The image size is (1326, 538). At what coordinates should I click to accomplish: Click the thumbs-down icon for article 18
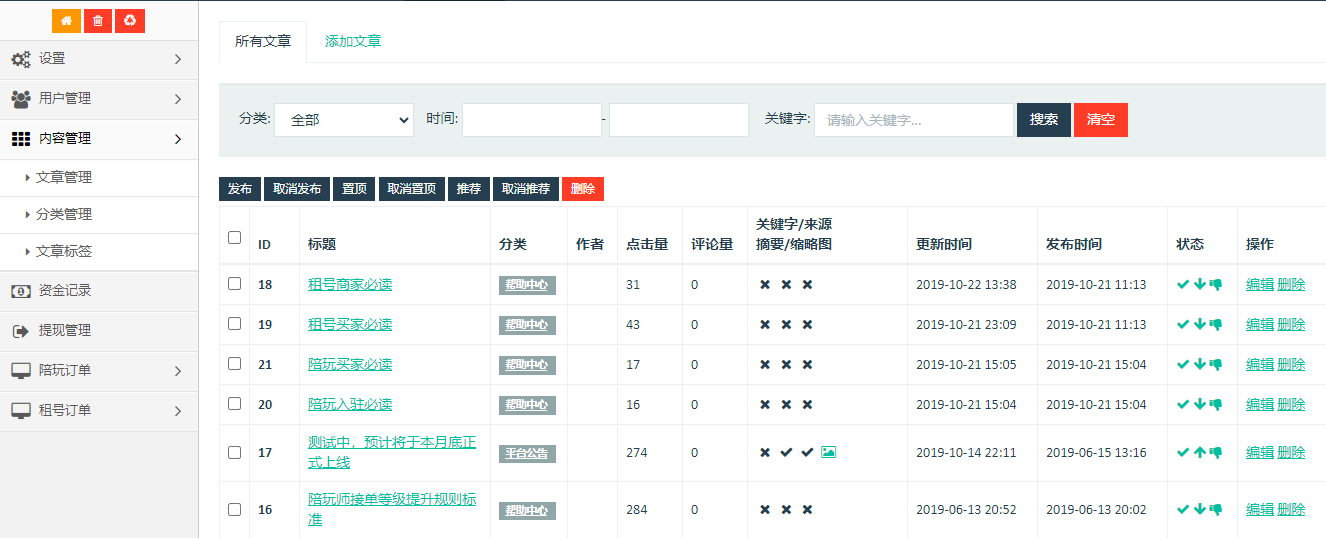[1216, 284]
